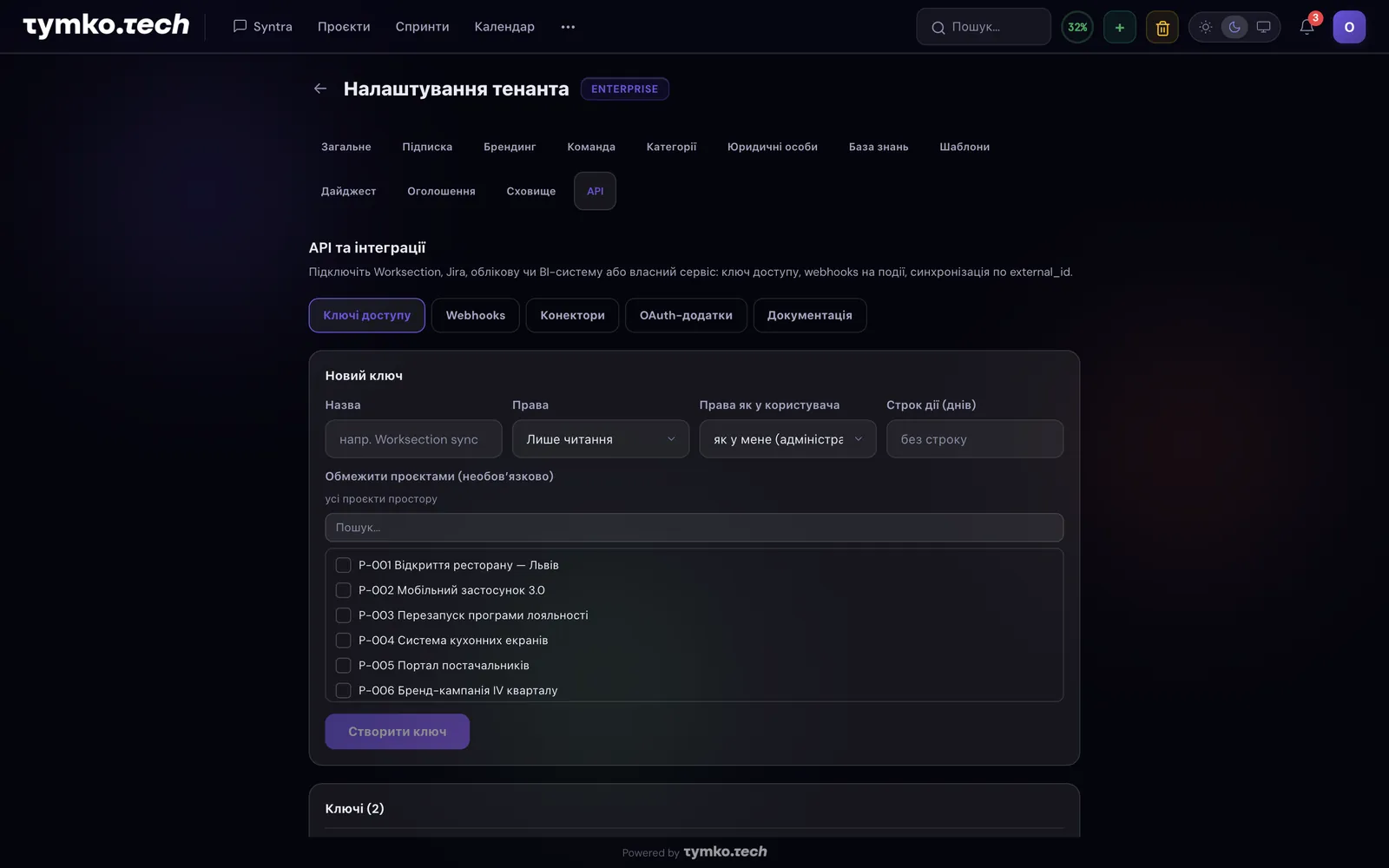Open the Брендинг settings tab

click(510, 147)
